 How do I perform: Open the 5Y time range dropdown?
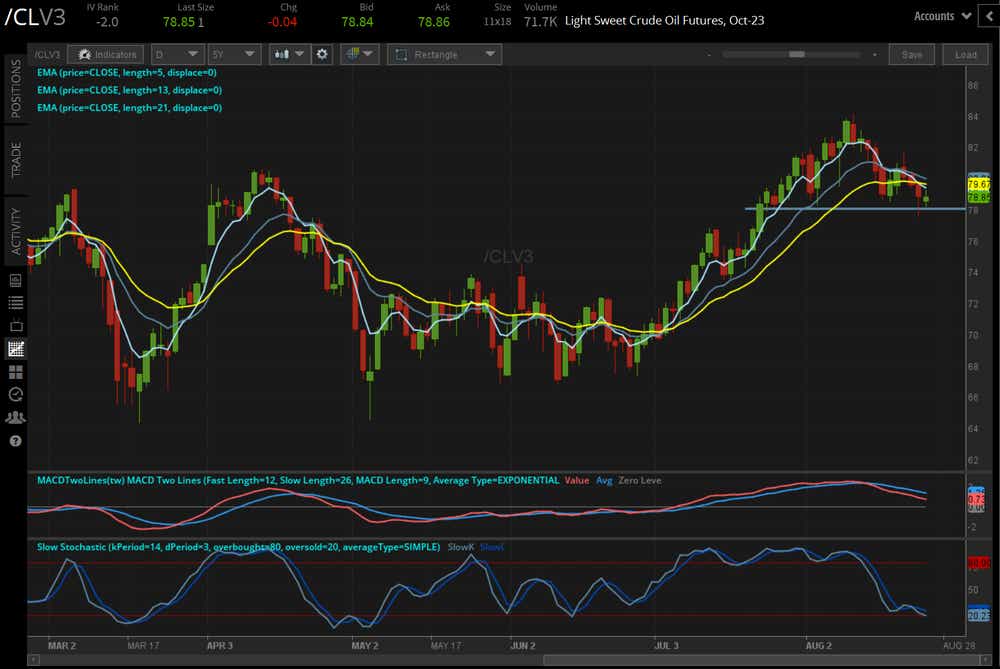[235, 55]
